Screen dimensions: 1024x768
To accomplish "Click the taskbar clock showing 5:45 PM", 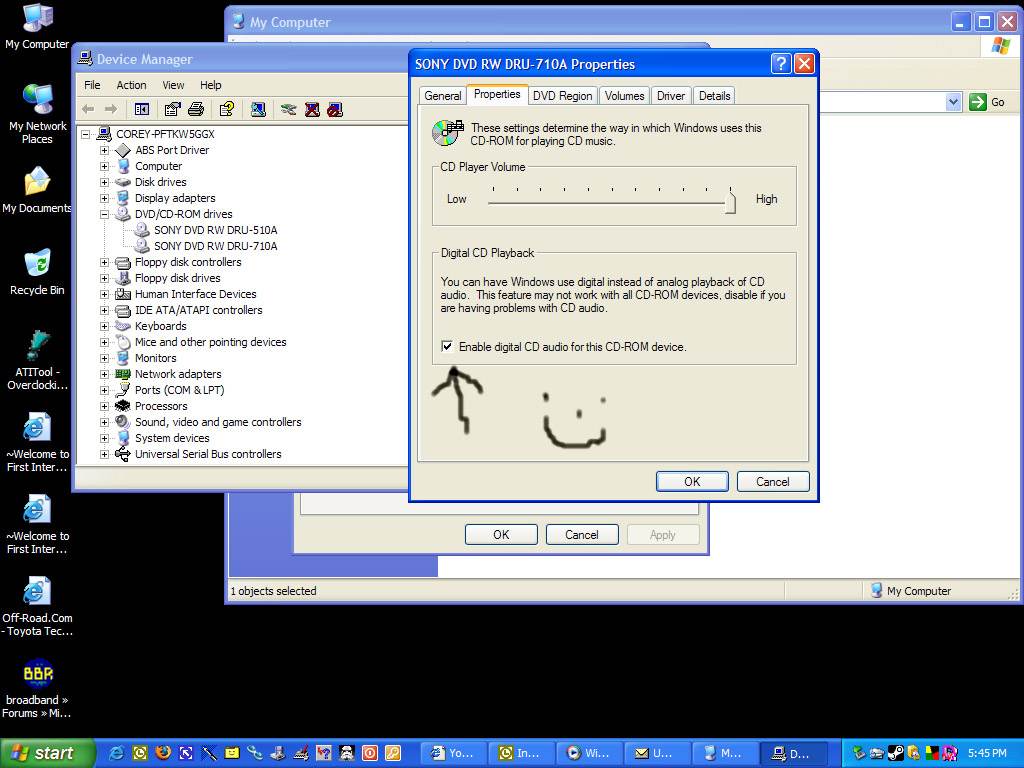I will click(987, 753).
